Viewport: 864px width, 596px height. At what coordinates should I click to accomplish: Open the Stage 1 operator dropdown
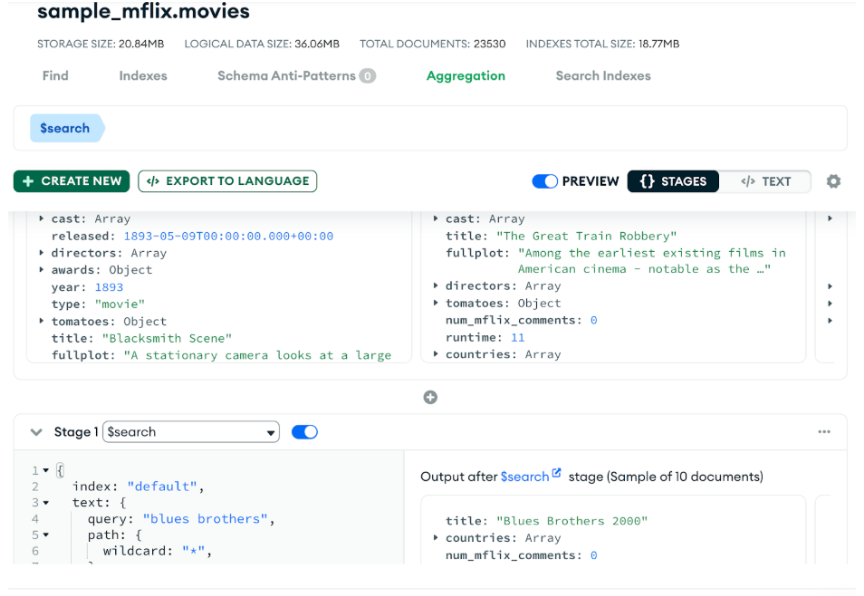coord(191,431)
